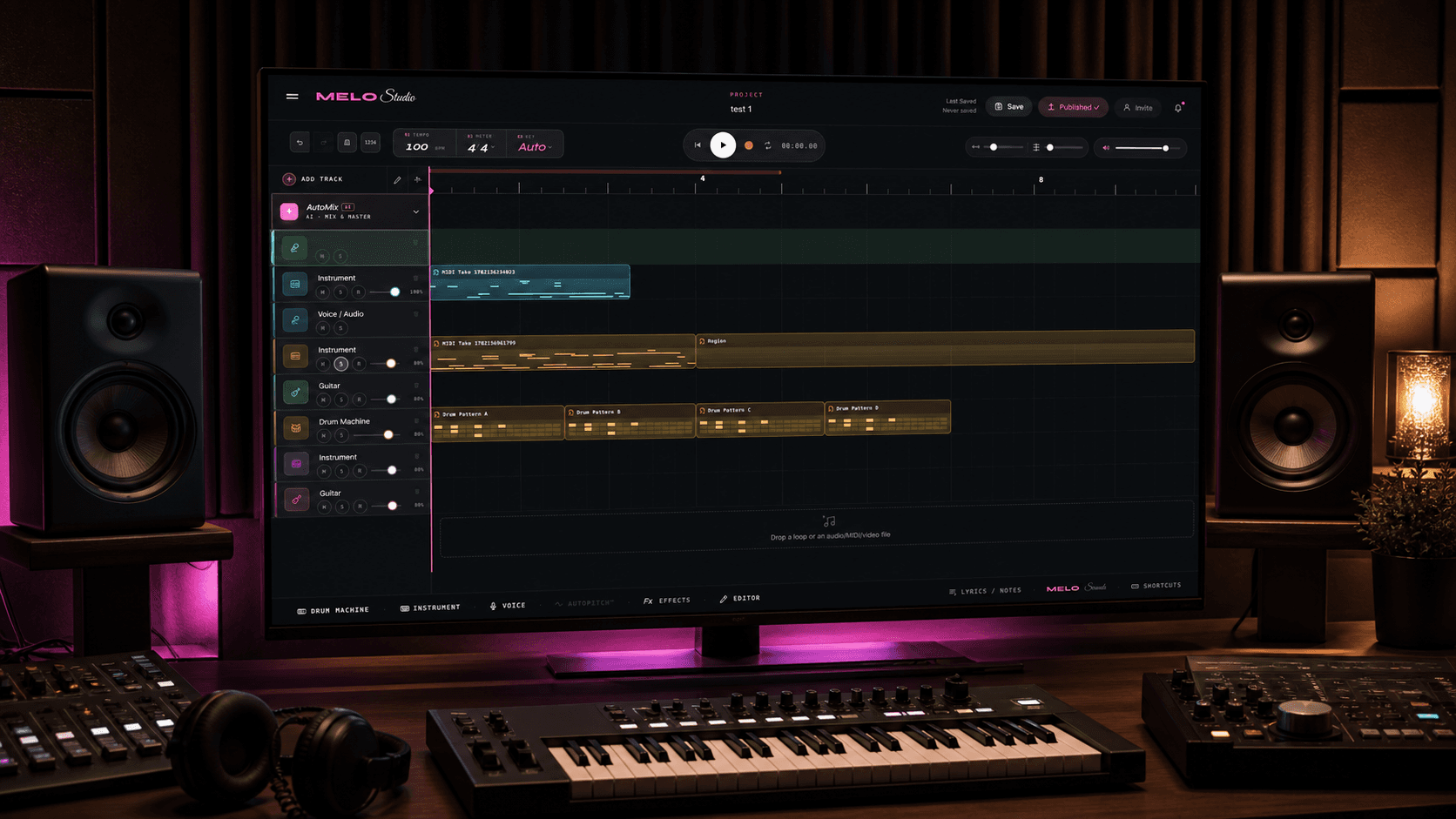Click the purple Instrument track icon
Viewport: 1456px width, 819px height.
pos(296,464)
